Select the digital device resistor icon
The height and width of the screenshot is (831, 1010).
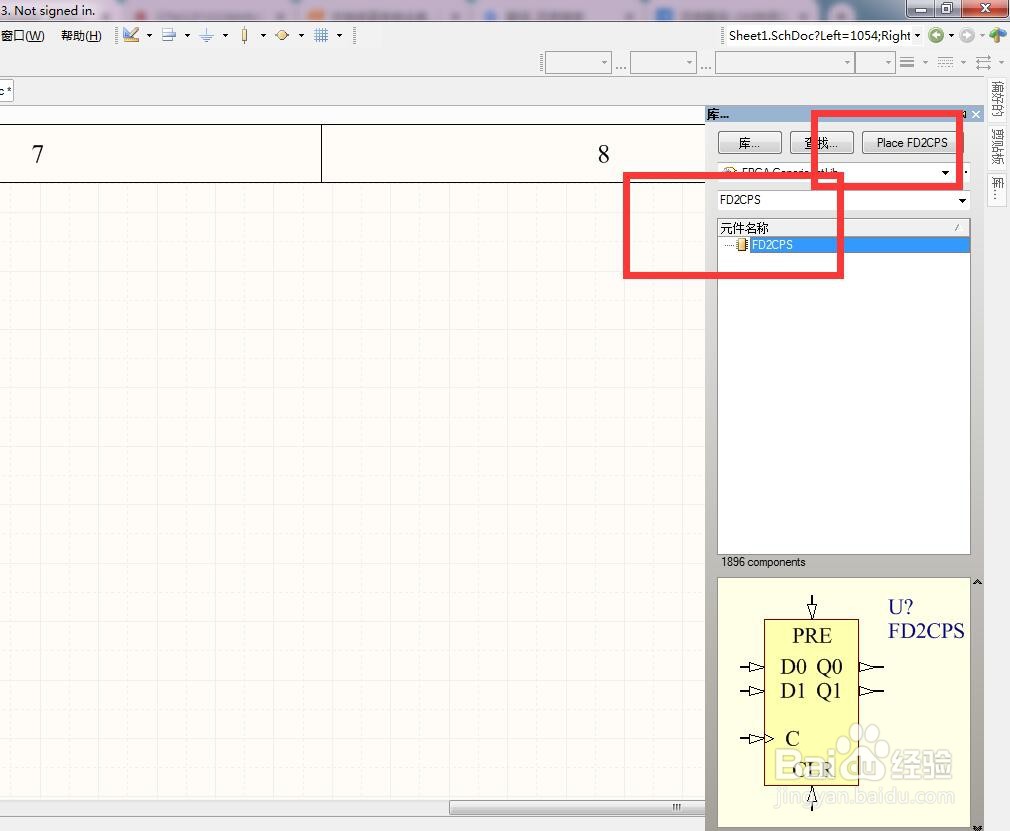coord(244,35)
